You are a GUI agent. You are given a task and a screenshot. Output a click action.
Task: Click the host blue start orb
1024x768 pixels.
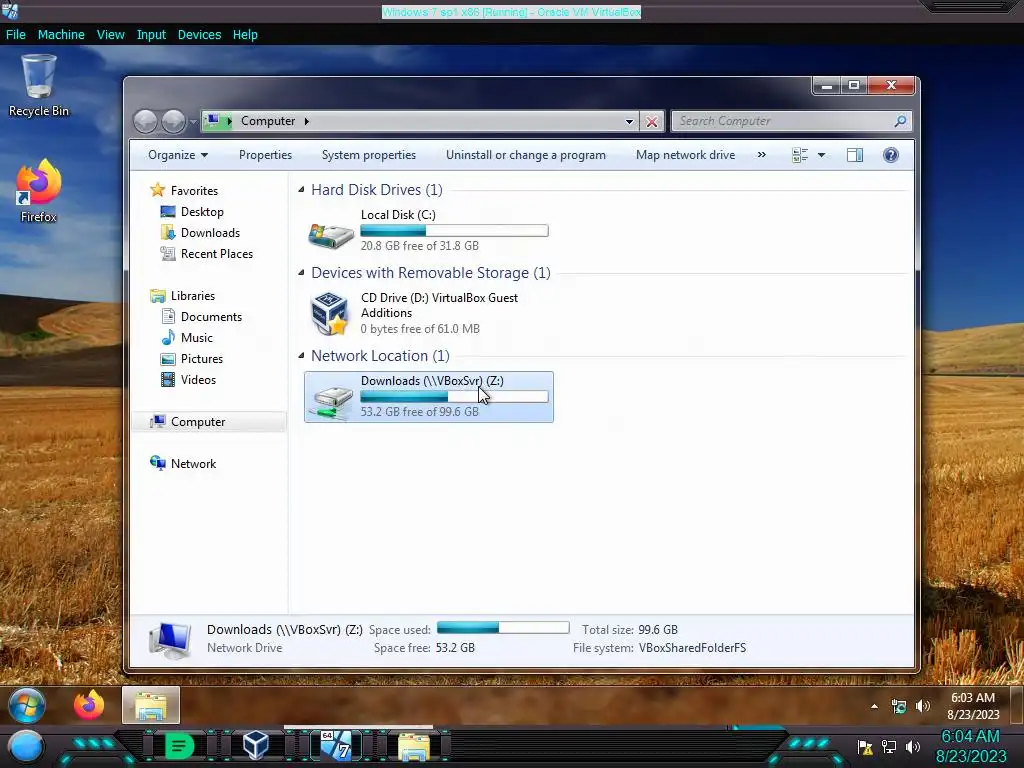(x=26, y=747)
